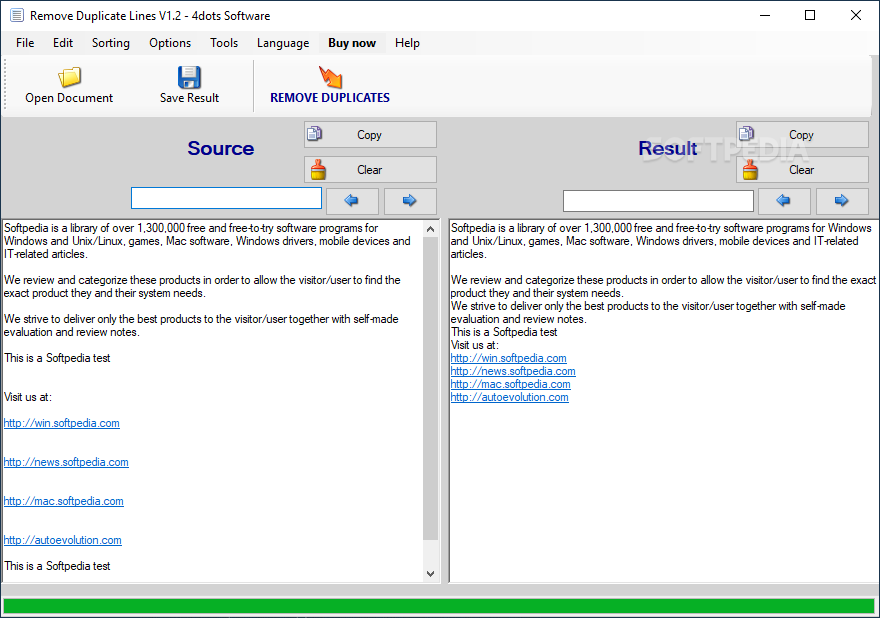Open the Tools menu

coord(224,43)
